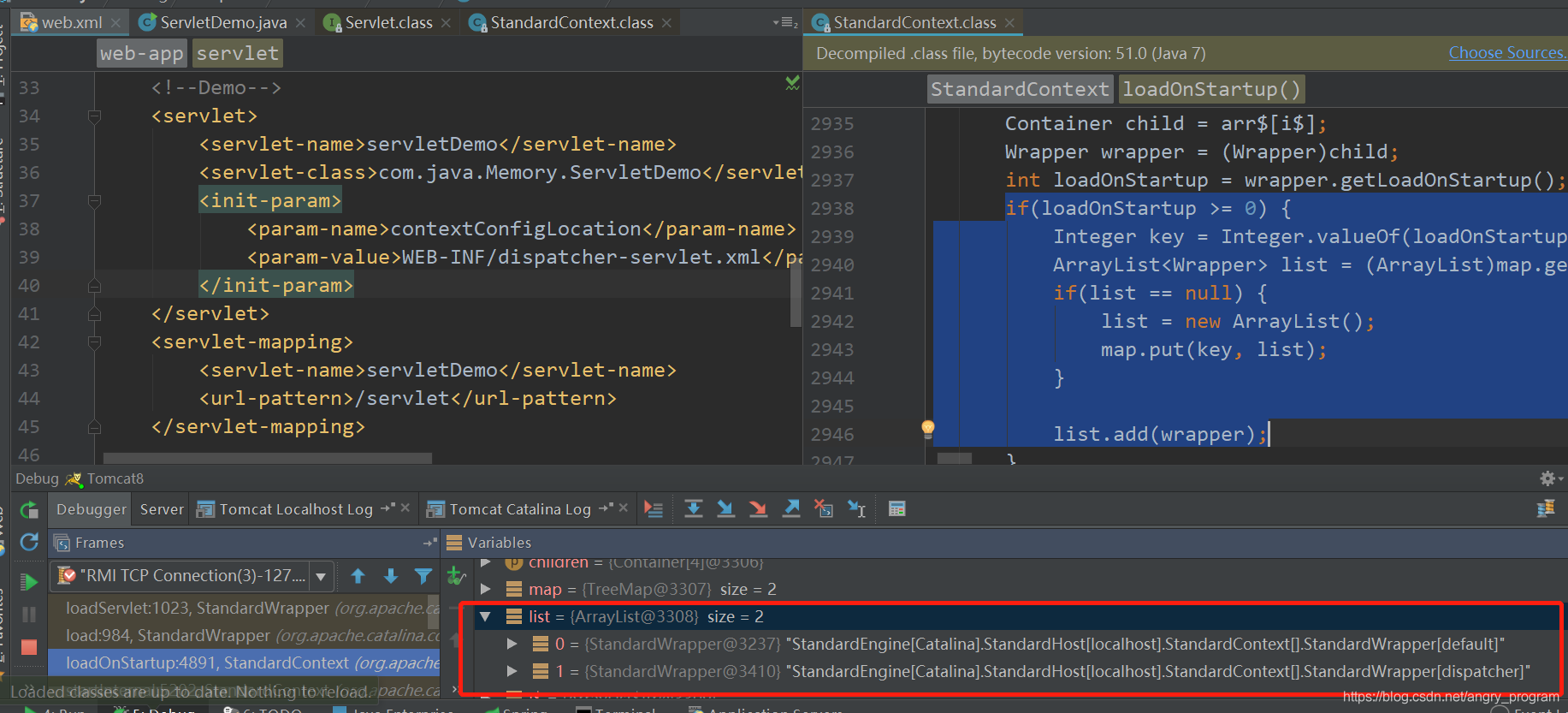Click the Choose Sources link

point(1506,53)
